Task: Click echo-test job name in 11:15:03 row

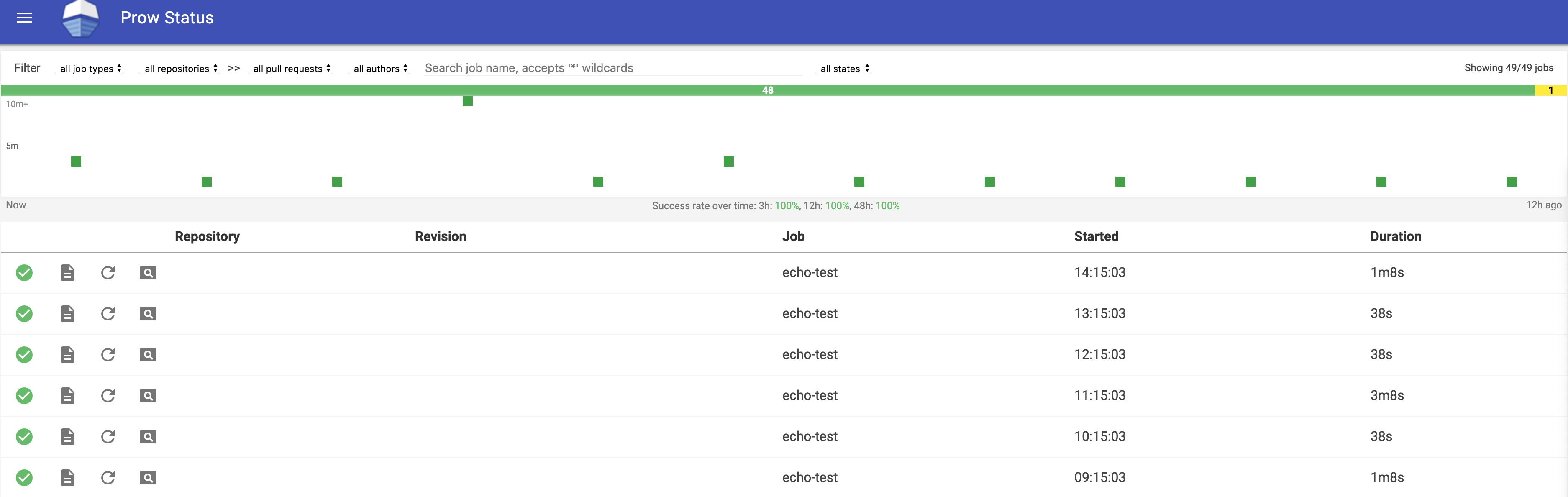Action: pyautogui.click(x=810, y=395)
